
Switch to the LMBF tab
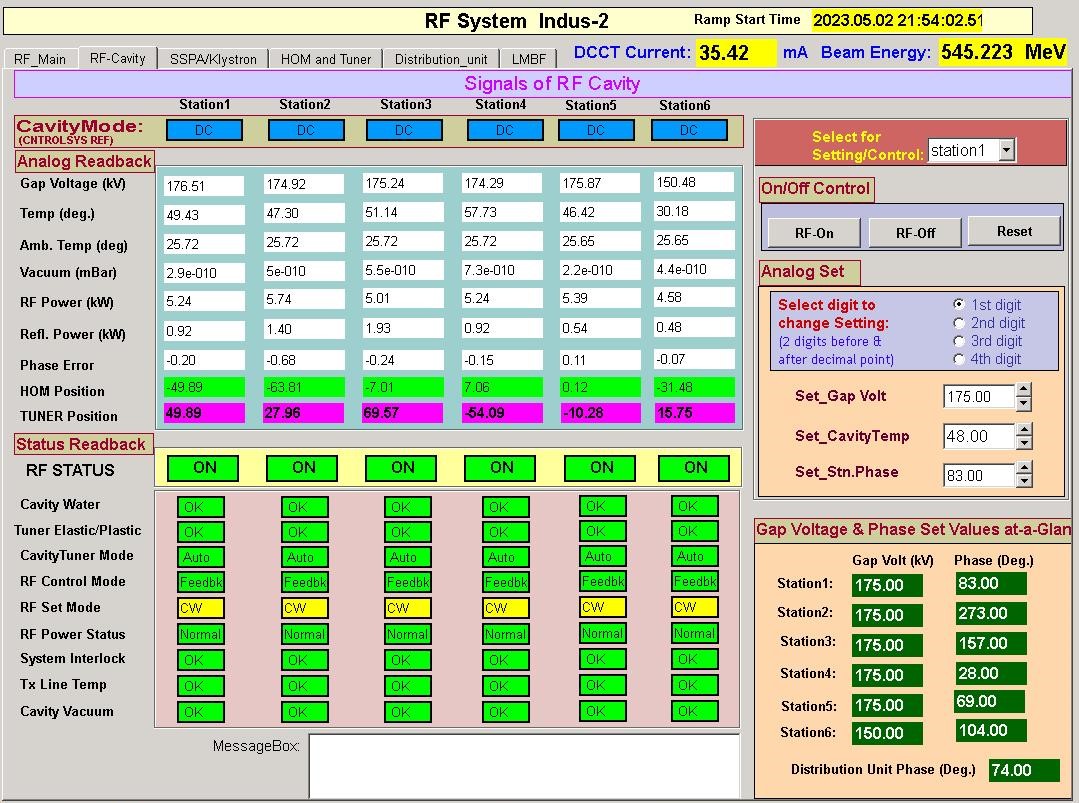point(528,59)
